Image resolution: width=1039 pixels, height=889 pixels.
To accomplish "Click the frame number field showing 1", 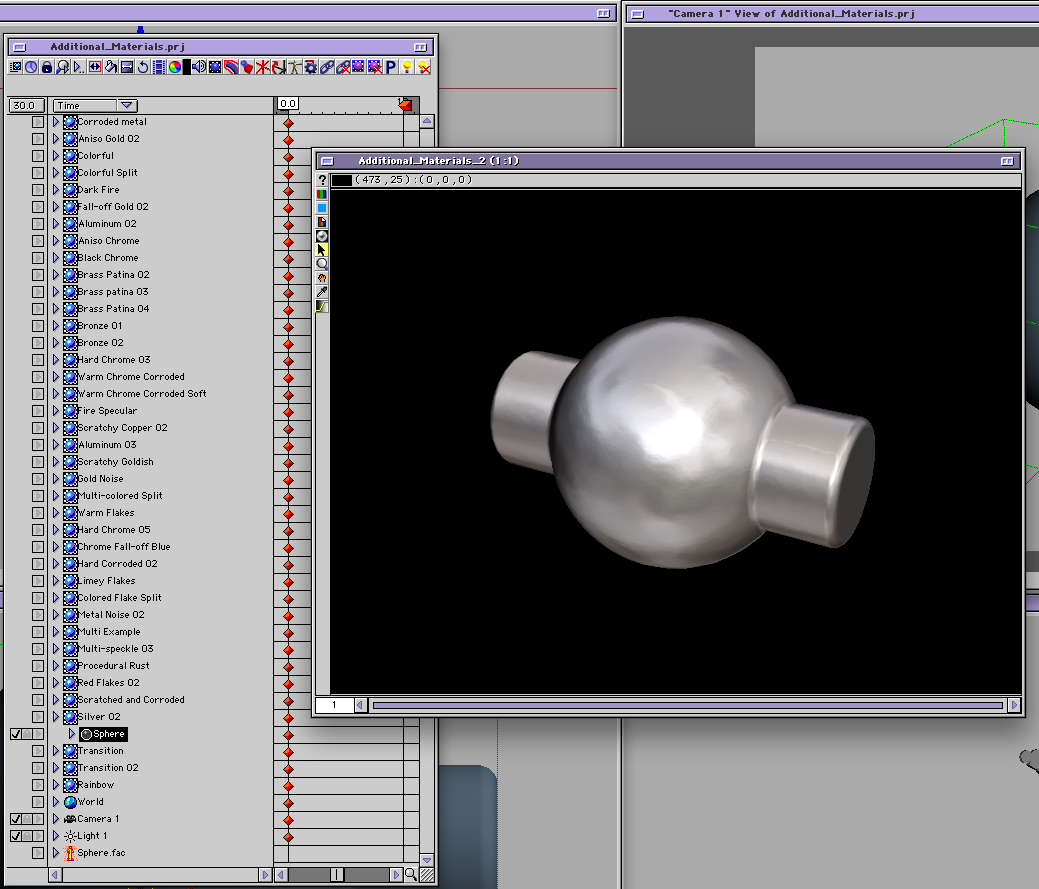I will [x=334, y=705].
